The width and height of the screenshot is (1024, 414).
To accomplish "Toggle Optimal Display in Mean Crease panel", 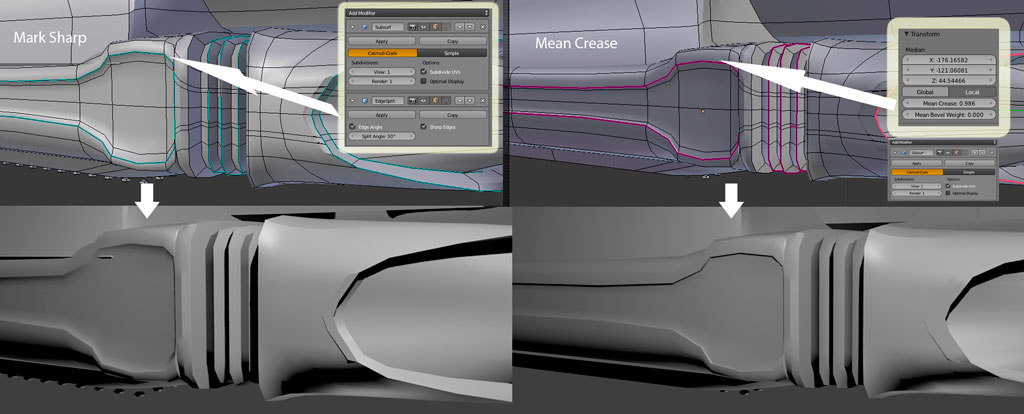I will pyautogui.click(x=948, y=193).
